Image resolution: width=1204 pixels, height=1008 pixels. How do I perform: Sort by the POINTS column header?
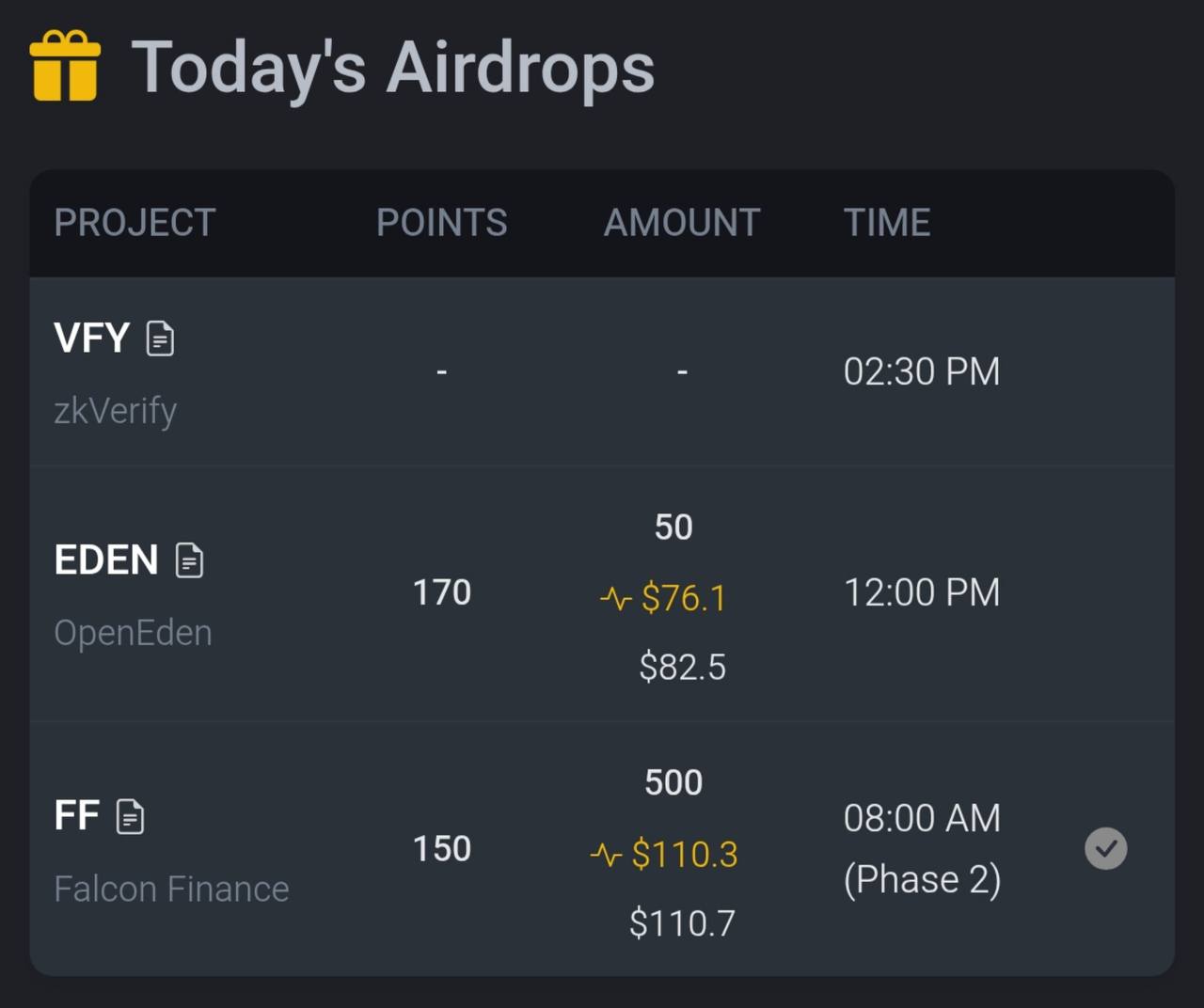(x=441, y=223)
